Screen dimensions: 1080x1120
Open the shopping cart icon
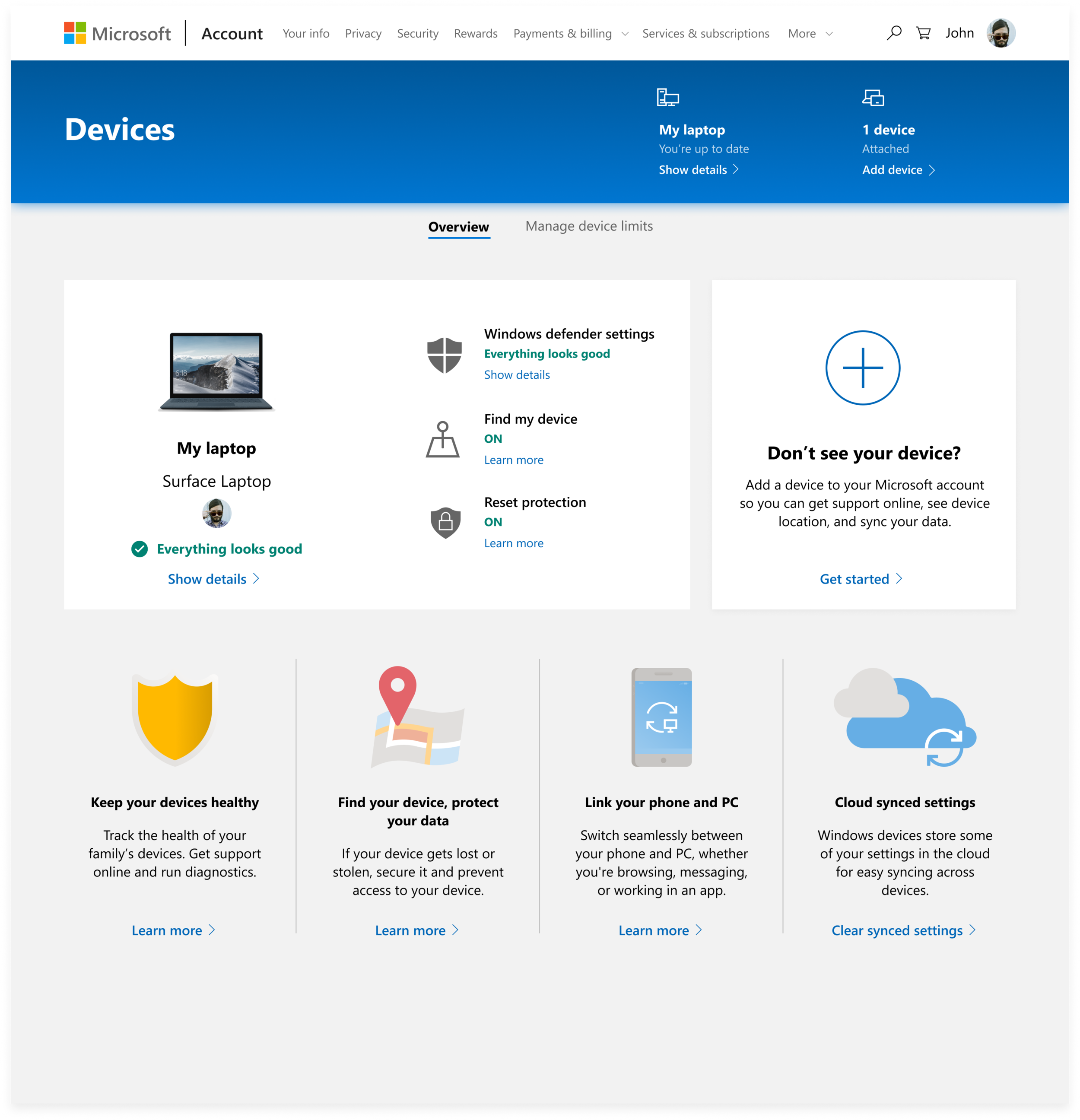(x=924, y=33)
